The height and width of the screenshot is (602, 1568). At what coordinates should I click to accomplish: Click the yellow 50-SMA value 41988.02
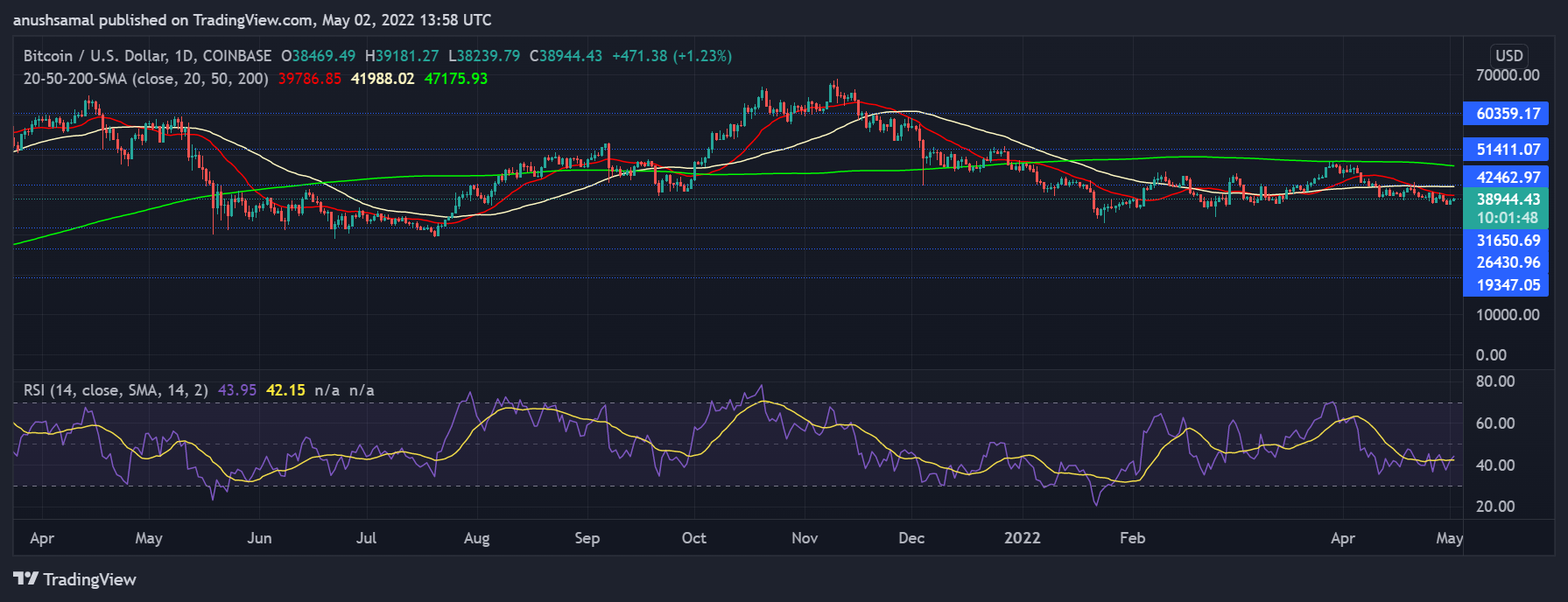[x=383, y=79]
